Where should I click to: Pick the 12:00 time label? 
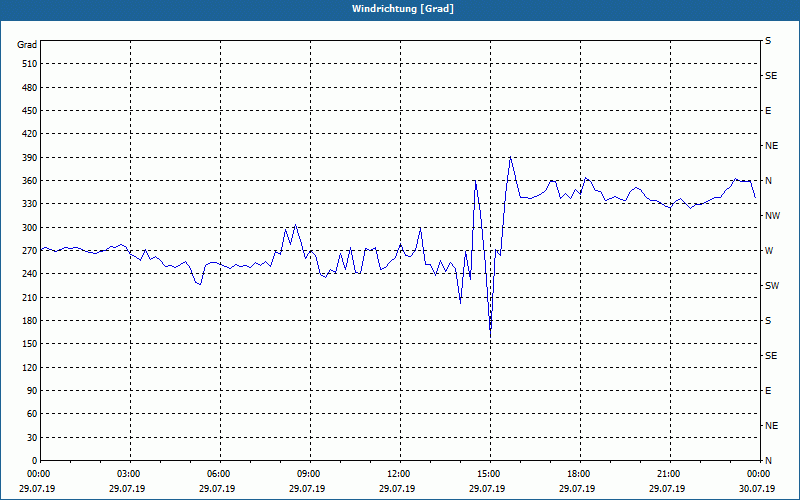point(397,474)
